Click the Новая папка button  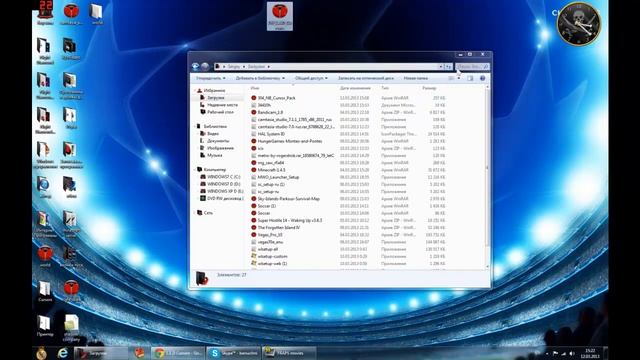pos(416,78)
